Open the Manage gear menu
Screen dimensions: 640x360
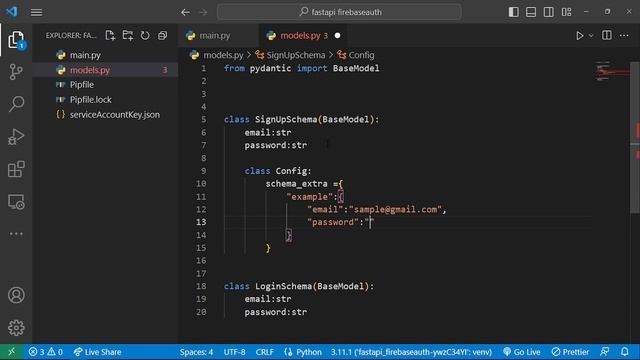[16, 328]
